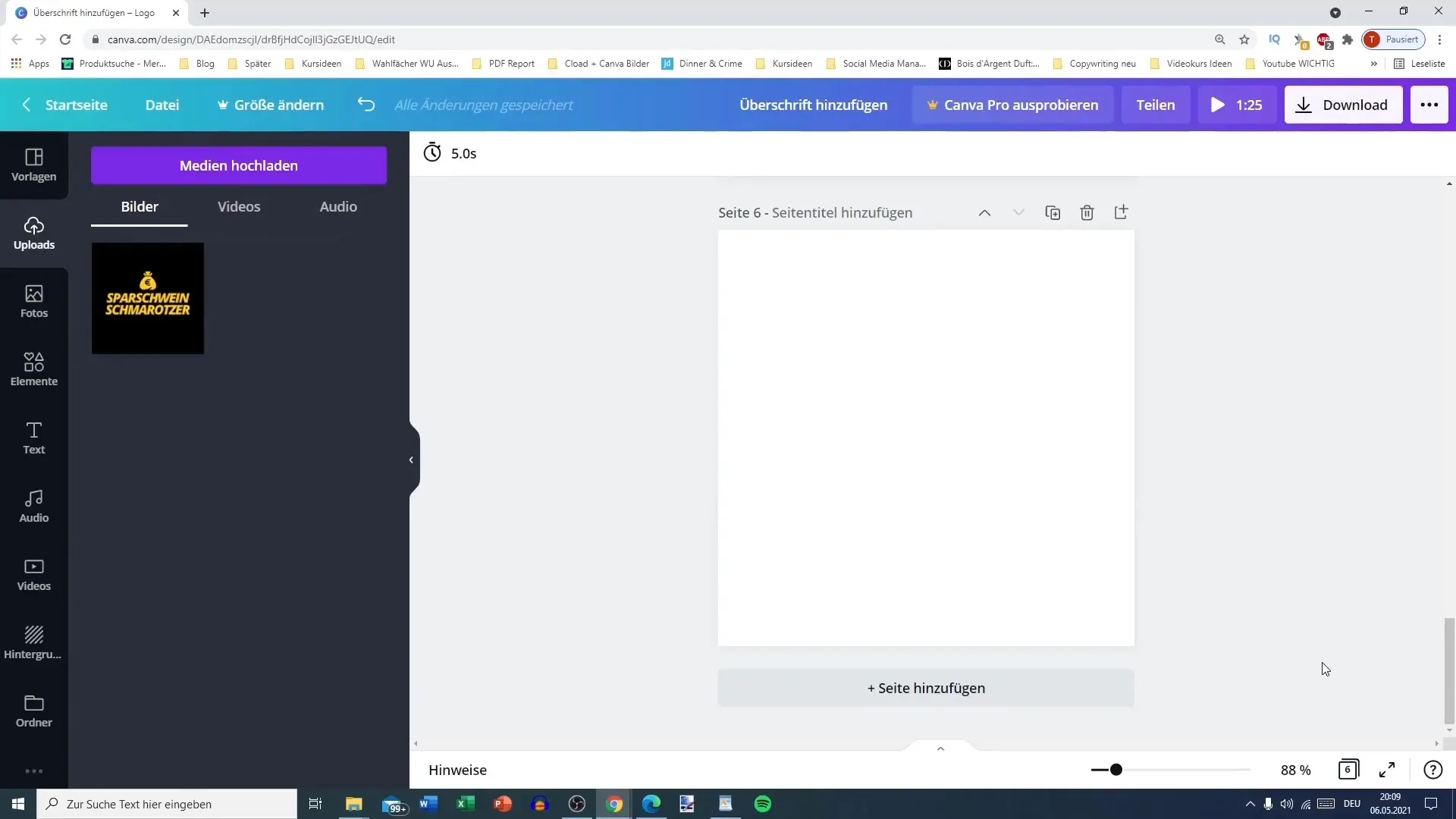The width and height of the screenshot is (1456, 819).
Task: Toggle the Bilder tab in uploads
Action: pyautogui.click(x=139, y=206)
